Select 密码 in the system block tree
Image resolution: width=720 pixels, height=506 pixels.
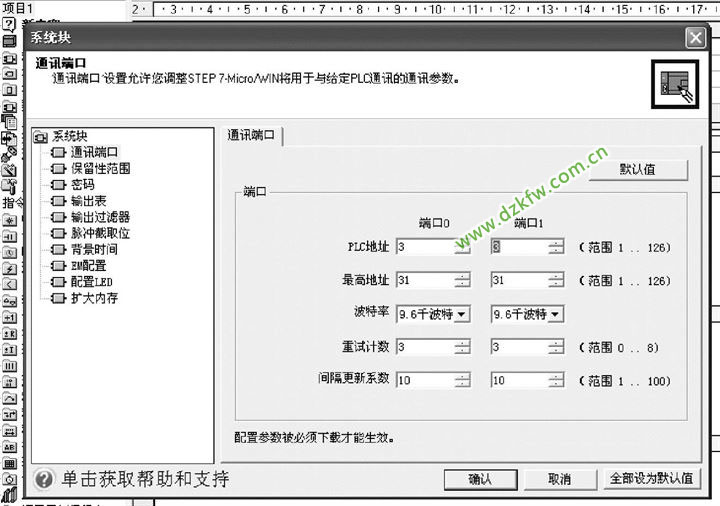82,185
